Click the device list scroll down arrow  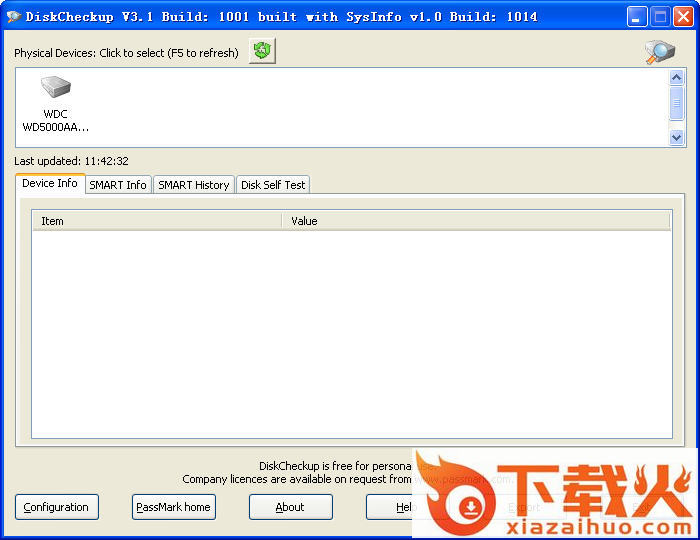coord(676,137)
